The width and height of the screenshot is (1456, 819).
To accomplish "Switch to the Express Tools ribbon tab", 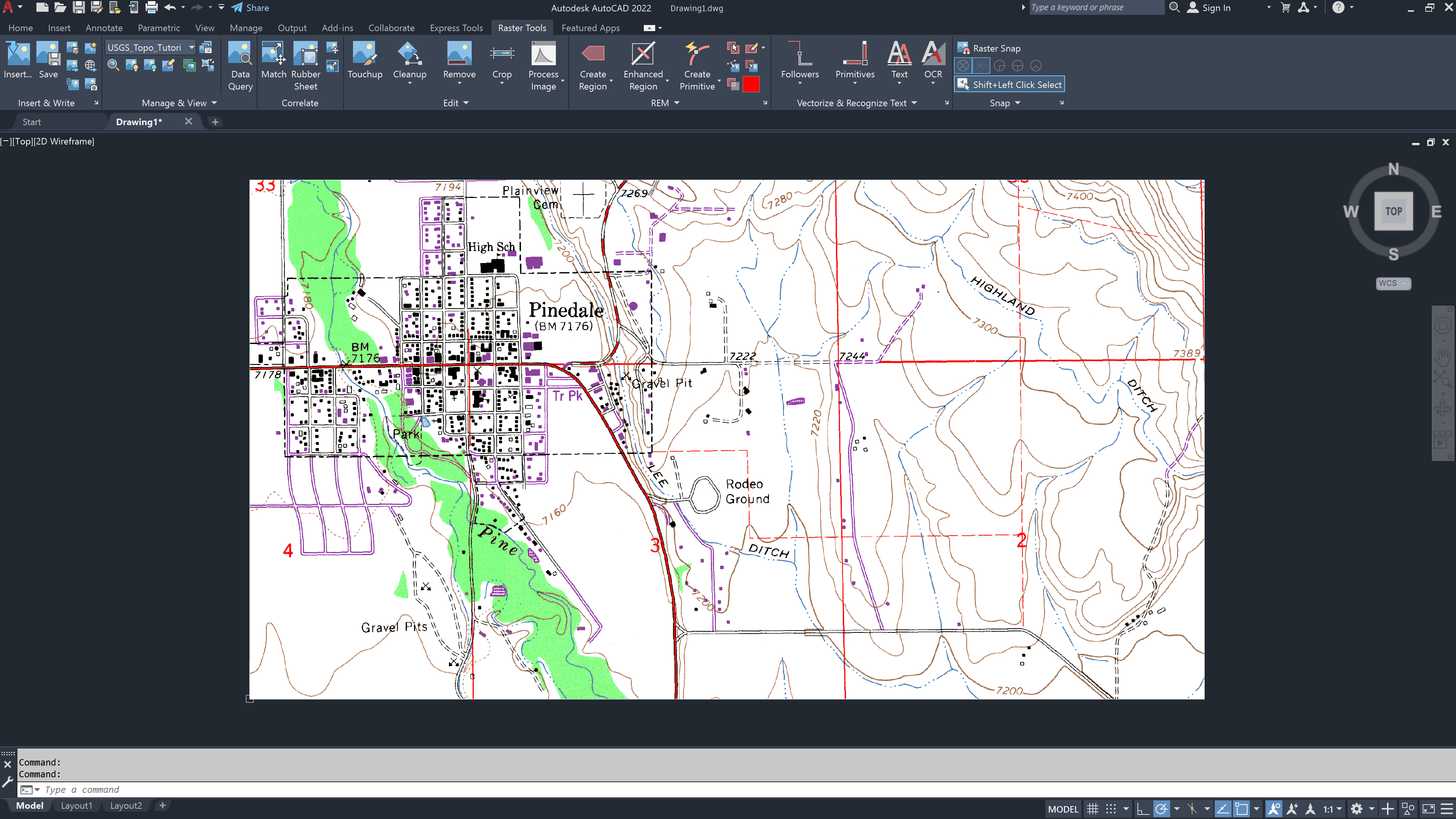I will (456, 28).
